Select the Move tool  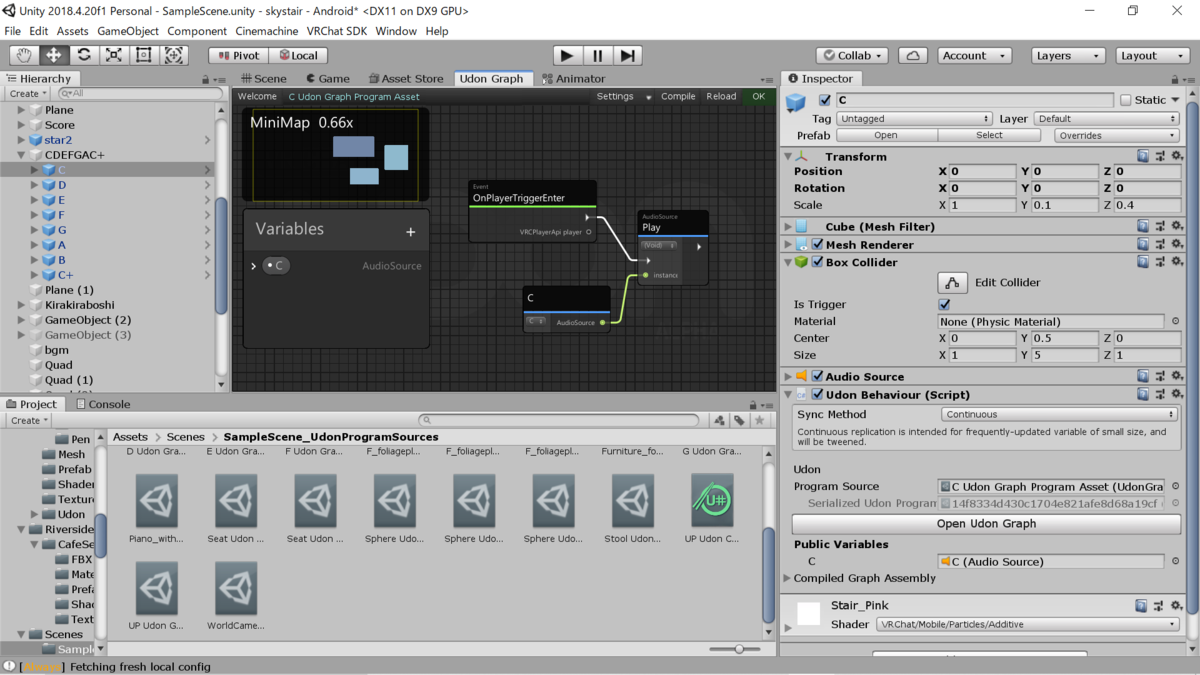coord(54,56)
